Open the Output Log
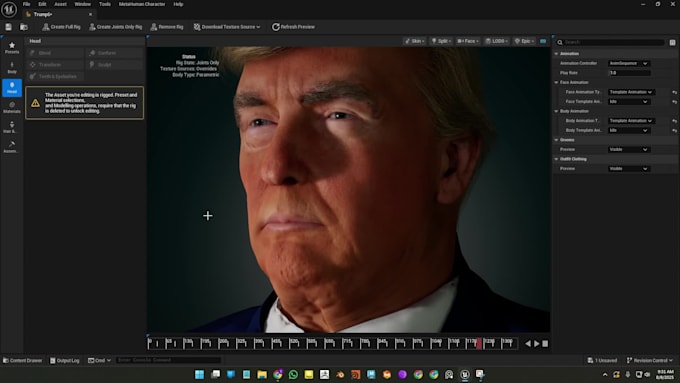Viewport: 680px width, 383px height. [65, 360]
